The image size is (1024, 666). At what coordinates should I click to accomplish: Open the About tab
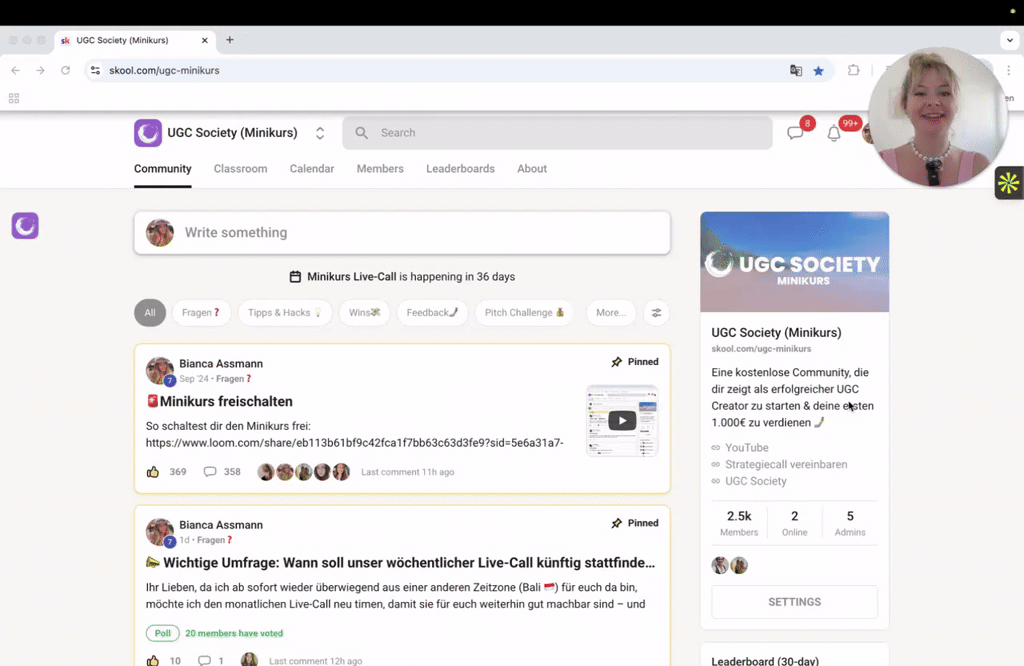(532, 168)
